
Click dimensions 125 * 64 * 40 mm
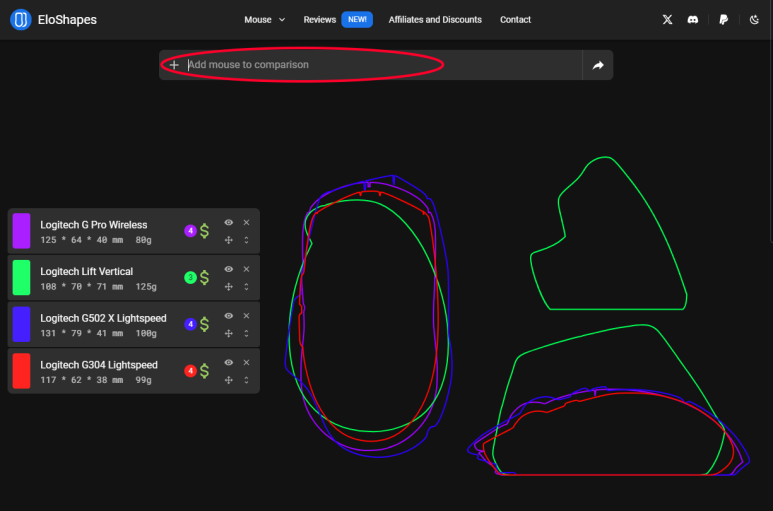(82, 240)
